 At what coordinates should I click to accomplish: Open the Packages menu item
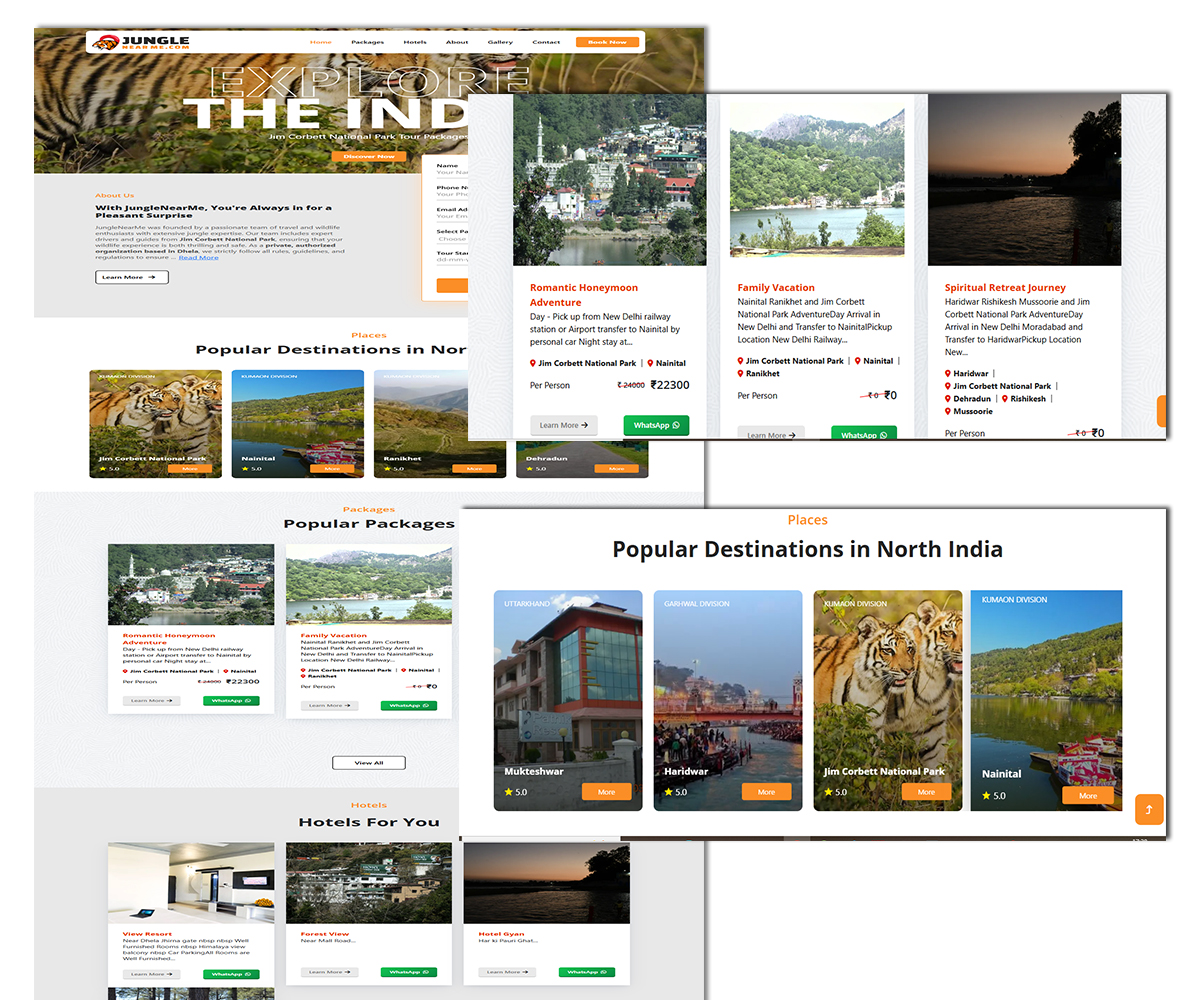tap(367, 42)
